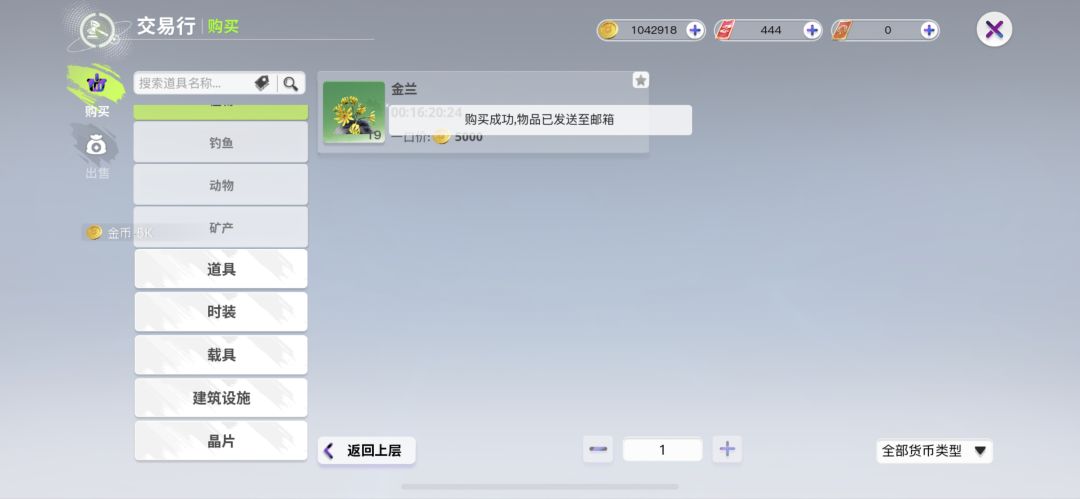
Task: Go back with 返回上层 button
Action: click(366, 451)
